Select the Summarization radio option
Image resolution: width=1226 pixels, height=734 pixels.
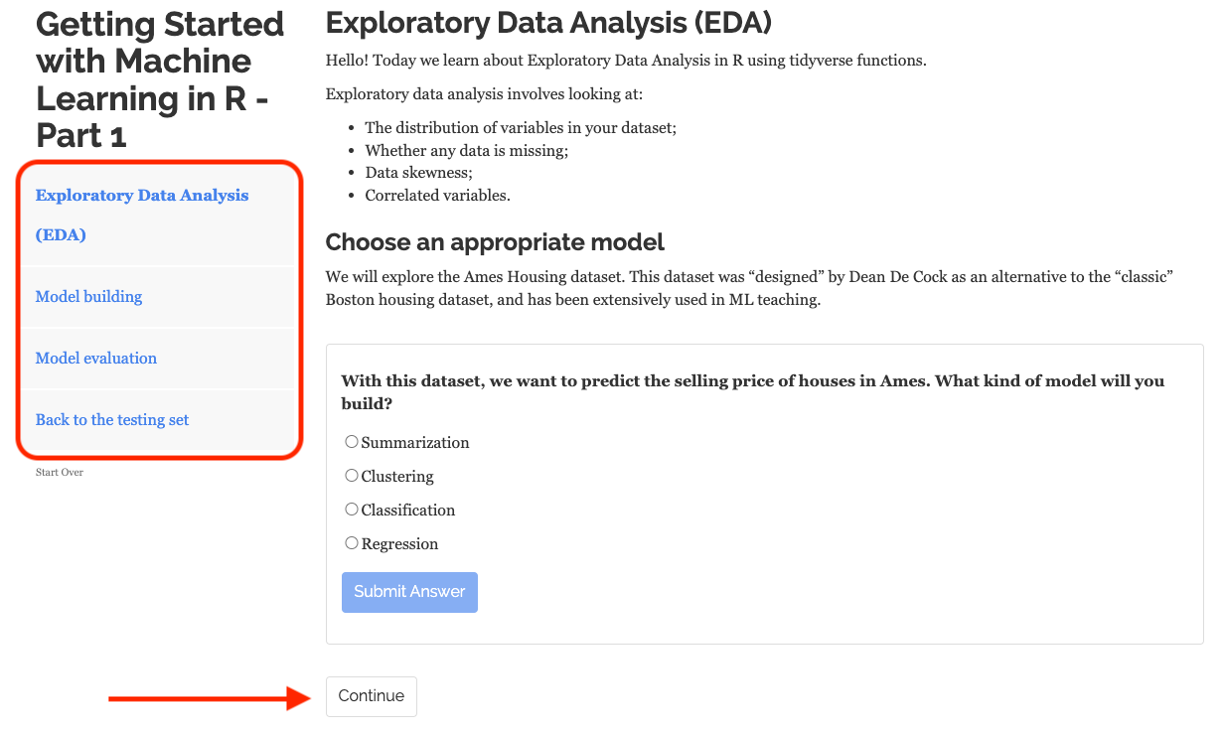(352, 442)
